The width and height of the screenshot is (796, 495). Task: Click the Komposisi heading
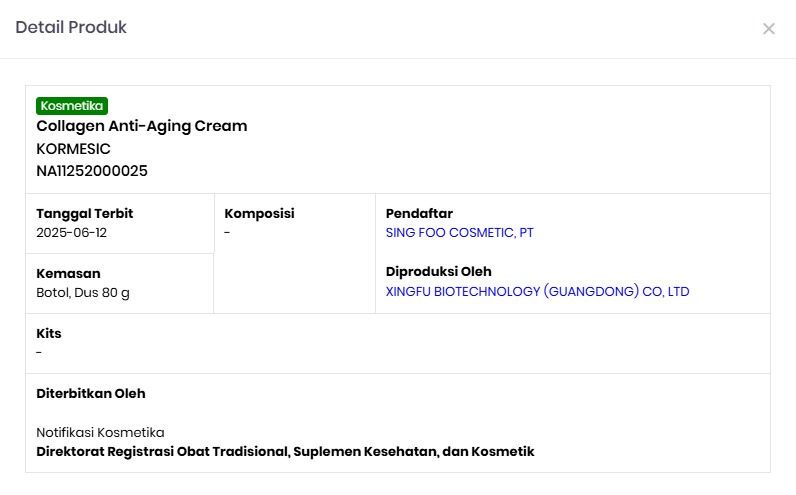[x=259, y=213]
